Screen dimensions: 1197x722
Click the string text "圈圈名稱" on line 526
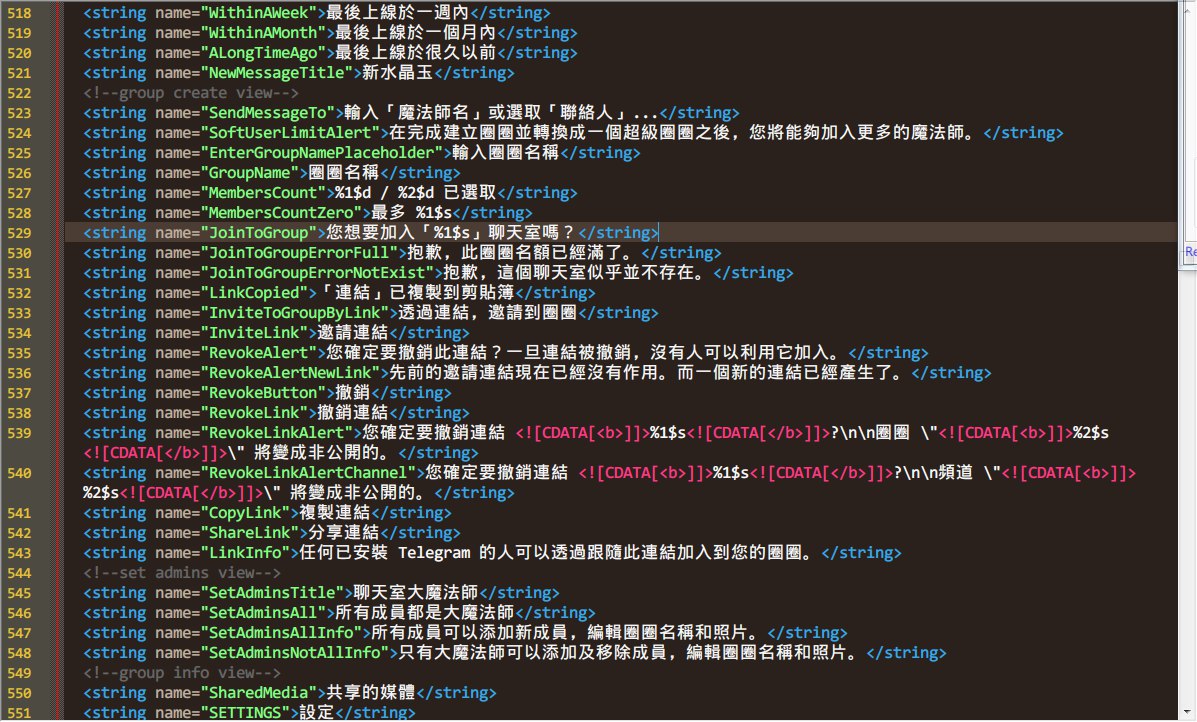pos(344,172)
